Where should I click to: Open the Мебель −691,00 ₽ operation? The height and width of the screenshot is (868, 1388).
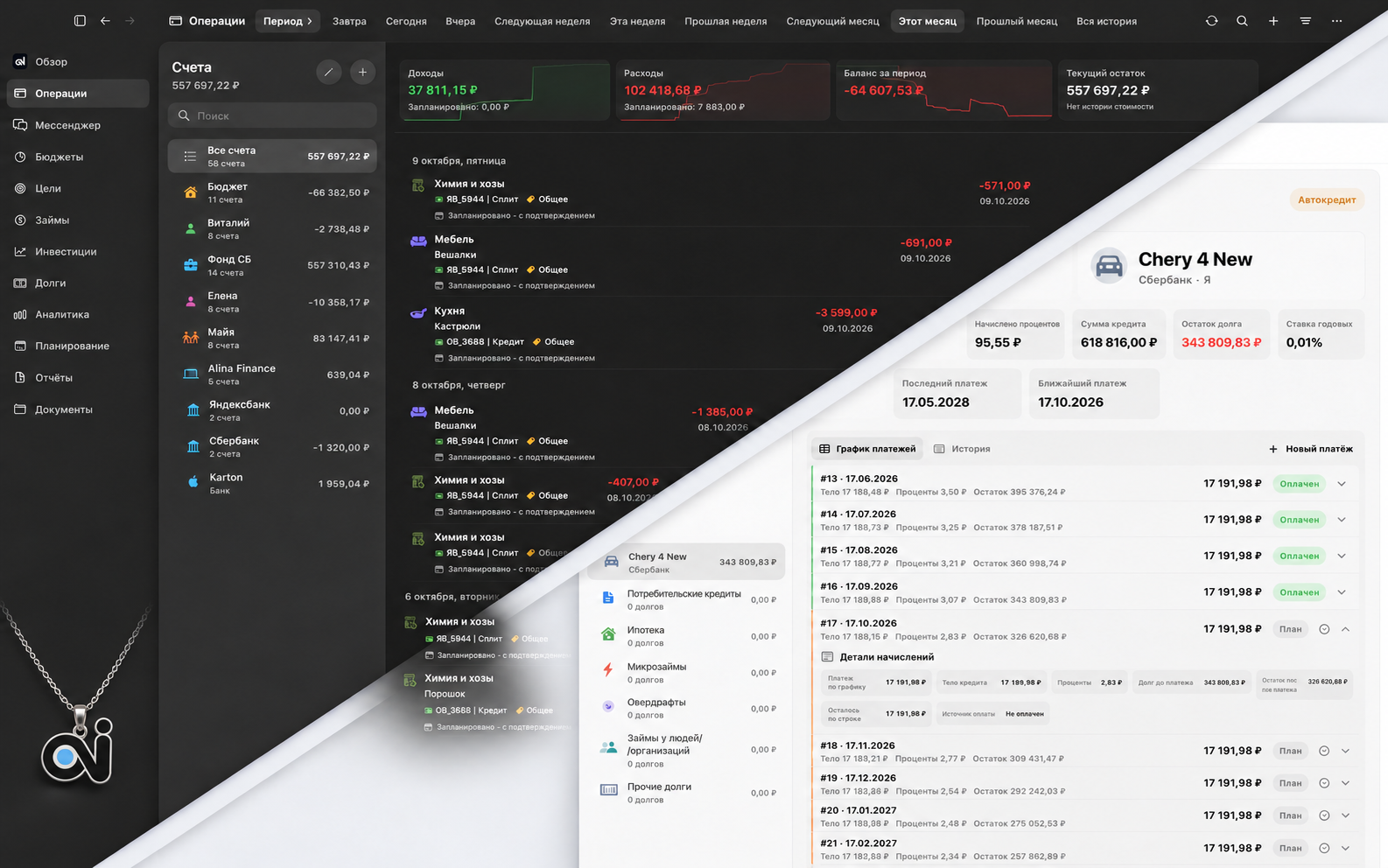point(683,262)
